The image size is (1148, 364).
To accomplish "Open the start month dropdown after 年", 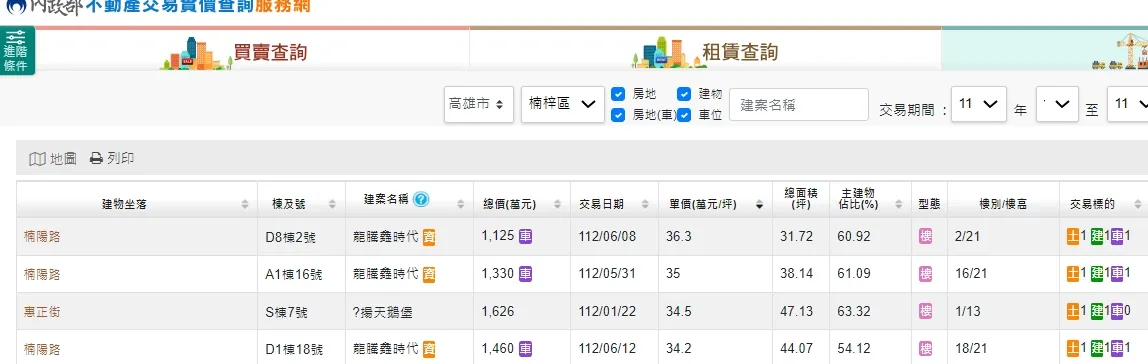I will pyautogui.click(x=1057, y=104).
